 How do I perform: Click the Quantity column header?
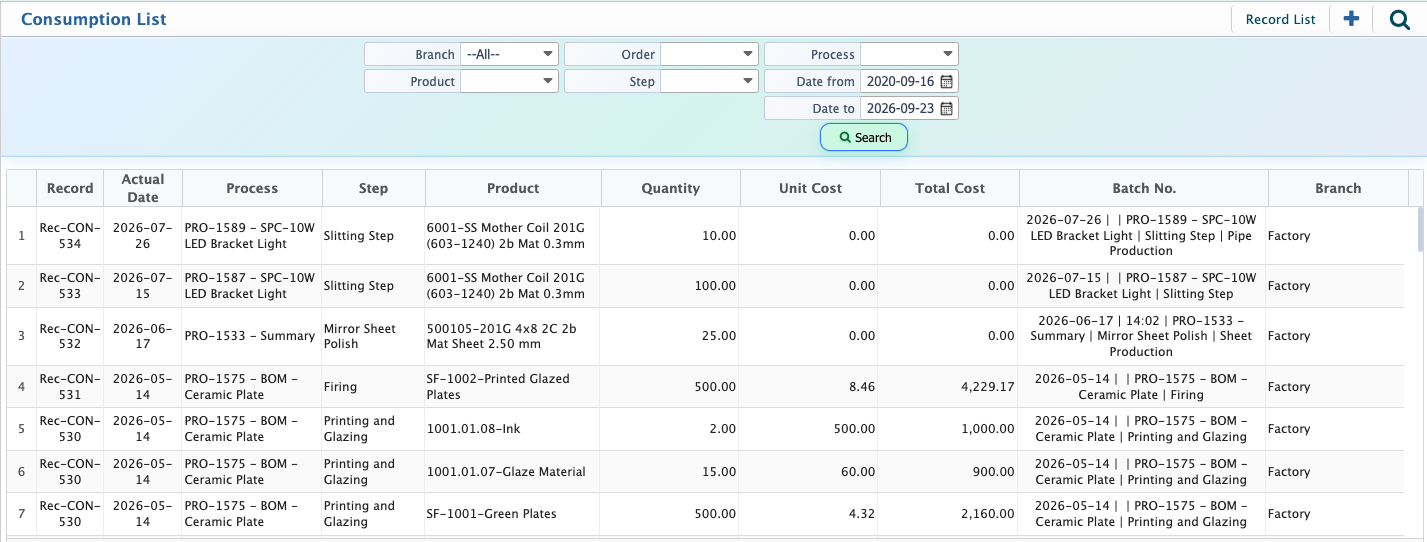point(671,188)
